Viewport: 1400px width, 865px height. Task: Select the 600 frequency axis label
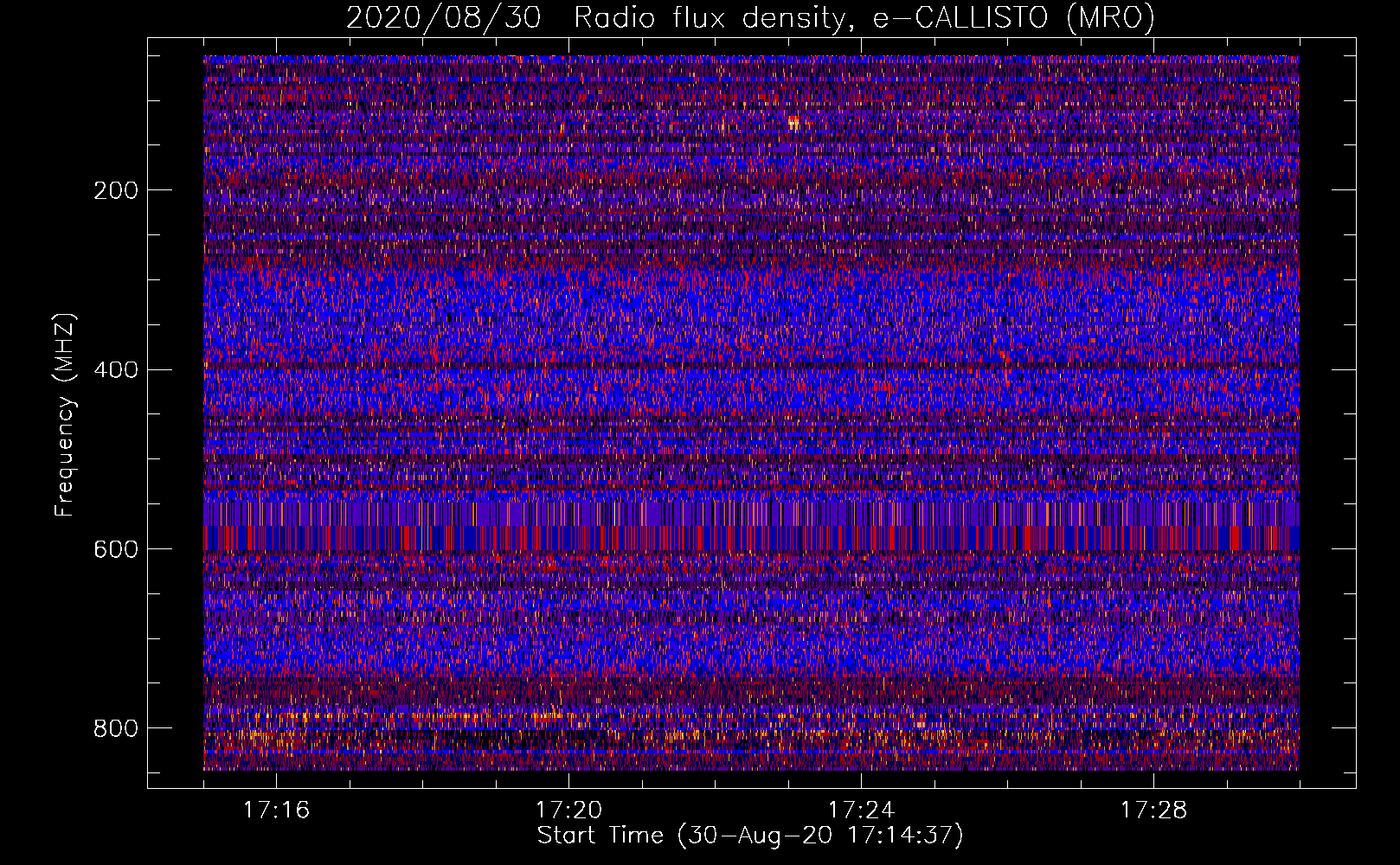coord(115,549)
